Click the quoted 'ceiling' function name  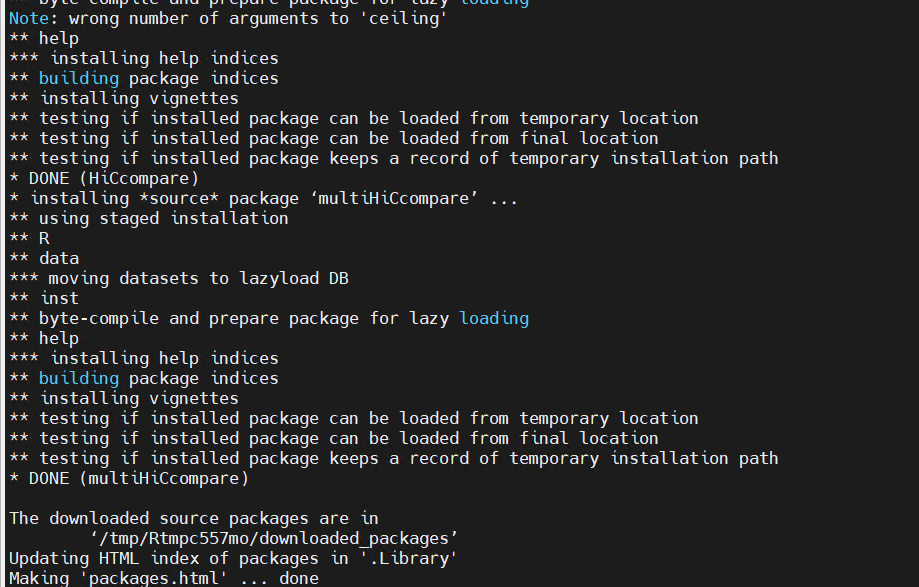click(407, 18)
